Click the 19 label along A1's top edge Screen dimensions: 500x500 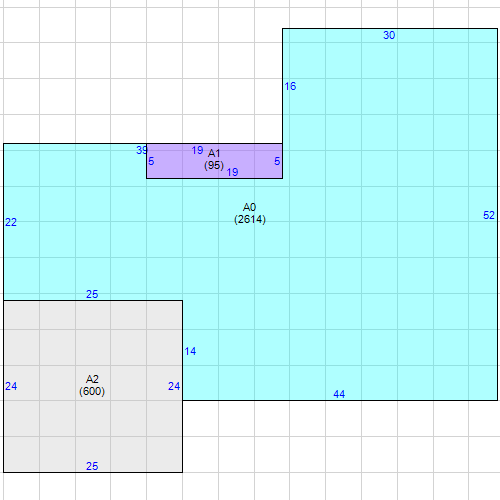pos(197,150)
